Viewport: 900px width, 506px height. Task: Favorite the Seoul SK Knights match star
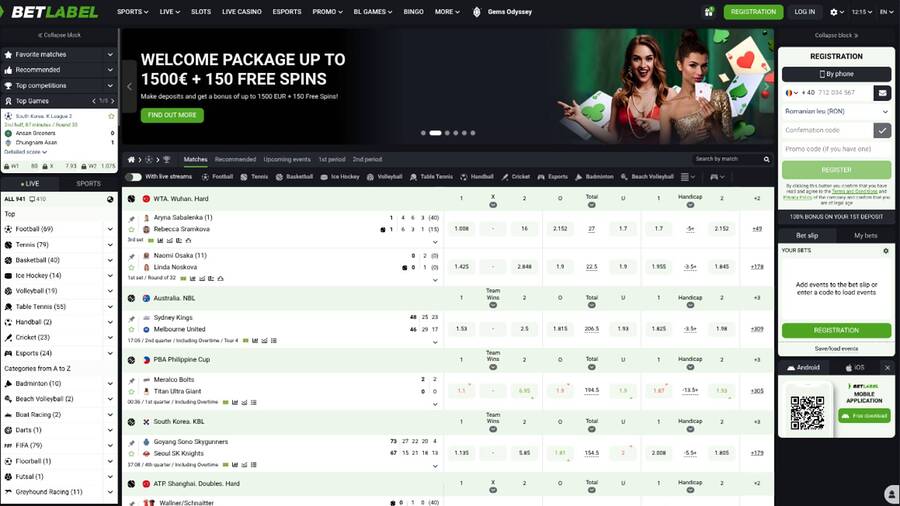tap(131, 453)
